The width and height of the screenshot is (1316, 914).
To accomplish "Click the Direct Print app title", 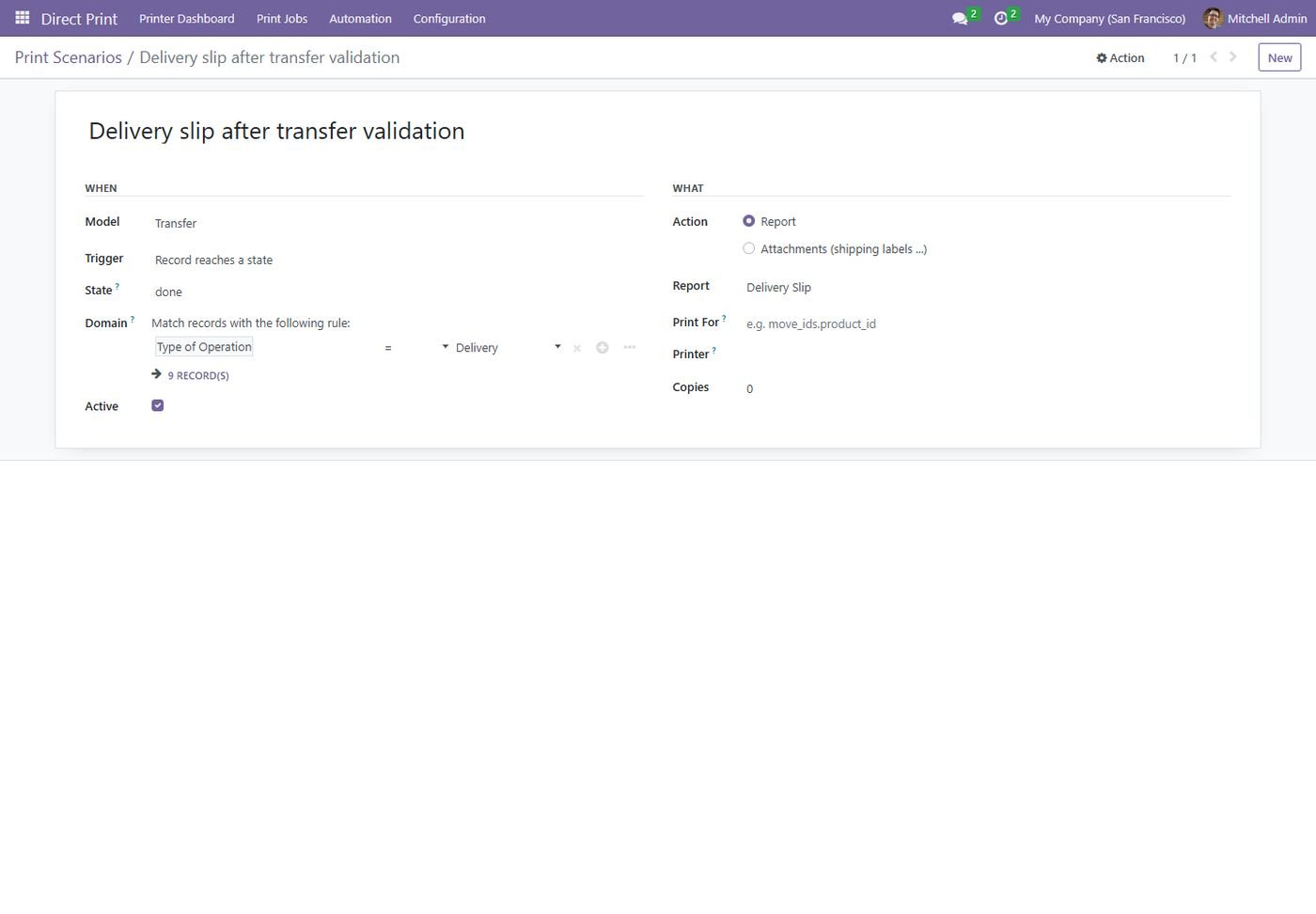I will 79,19.
